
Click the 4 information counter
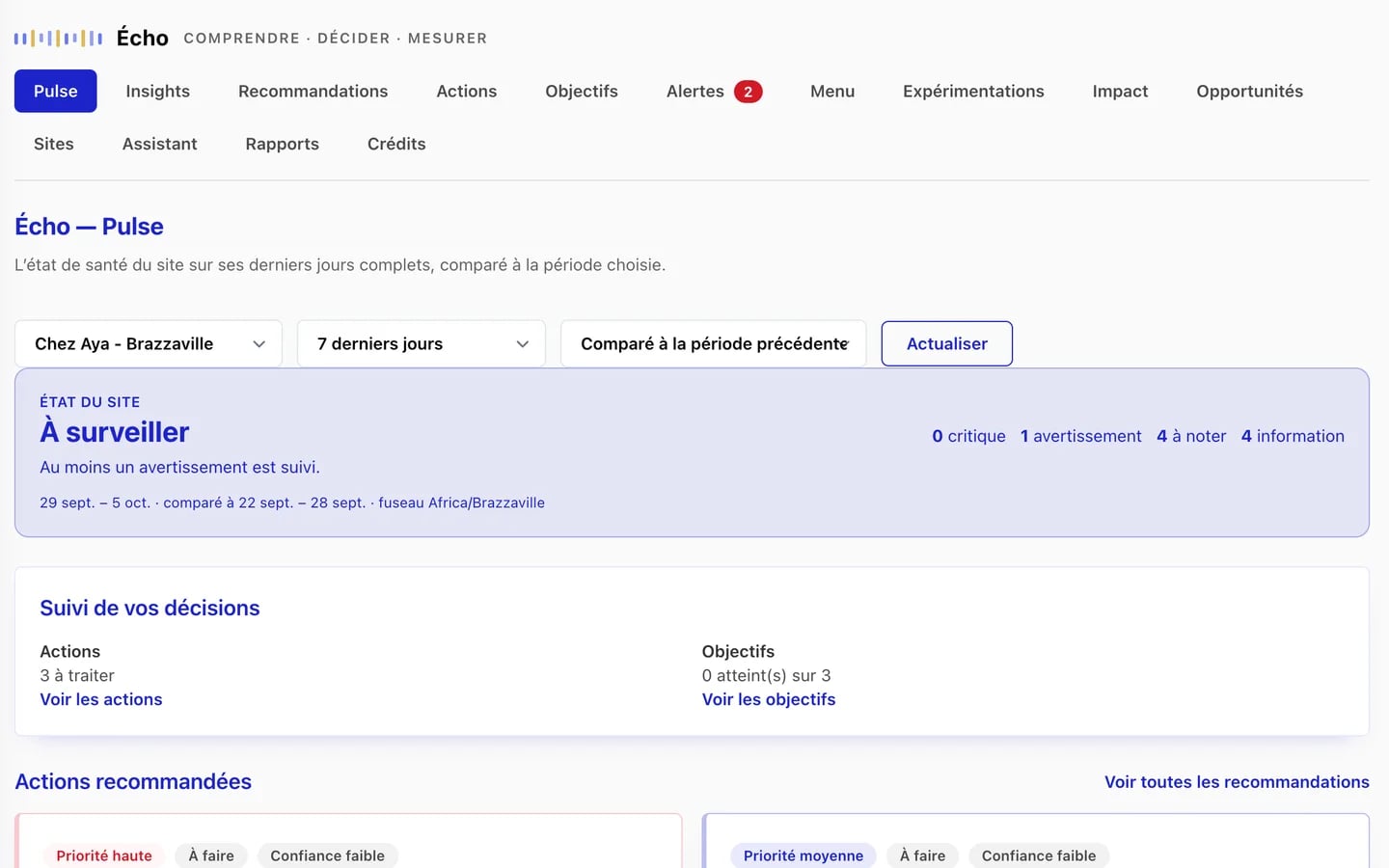pos(1293,436)
